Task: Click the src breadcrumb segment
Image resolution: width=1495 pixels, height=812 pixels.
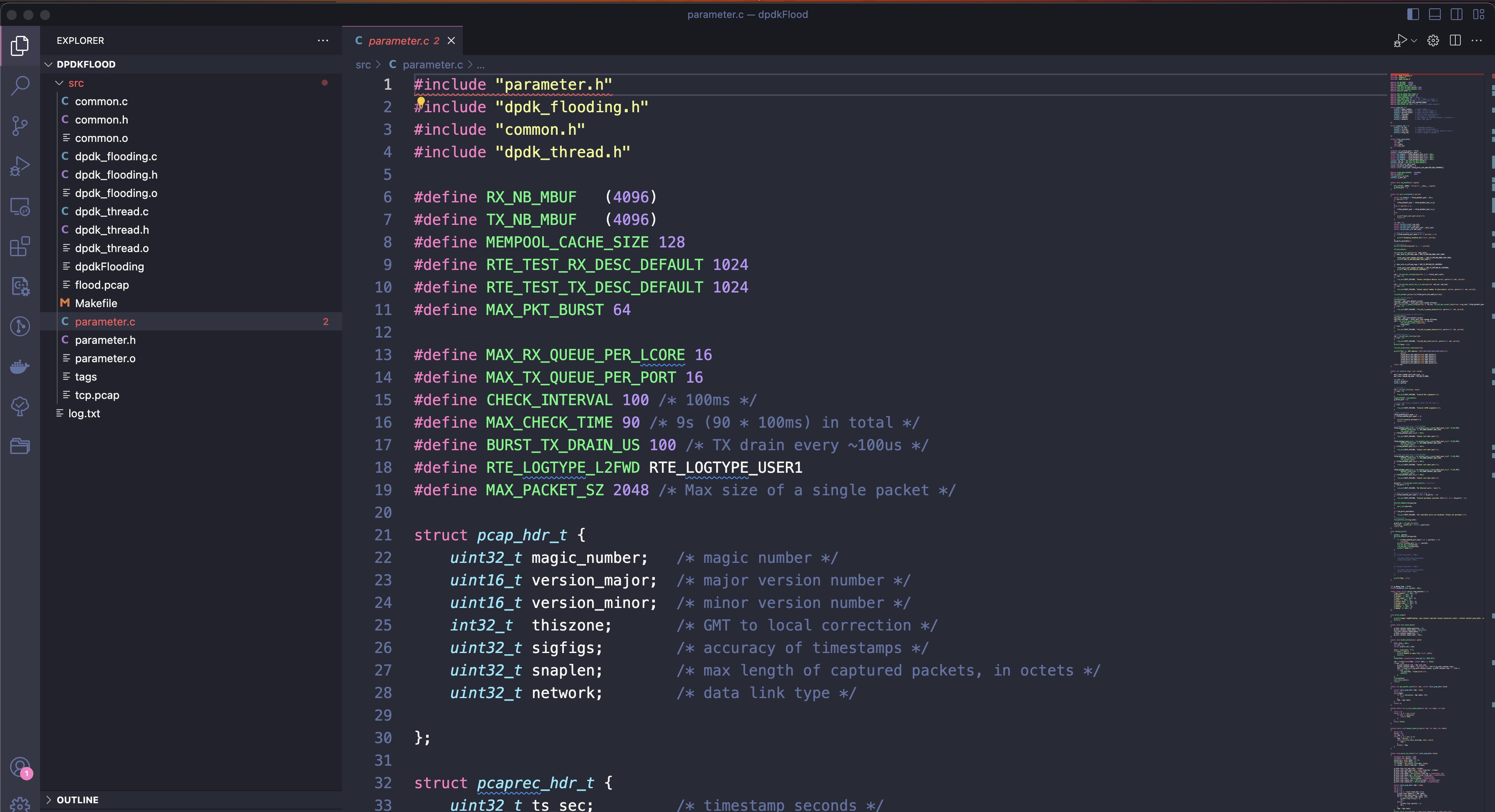Action: pos(363,64)
